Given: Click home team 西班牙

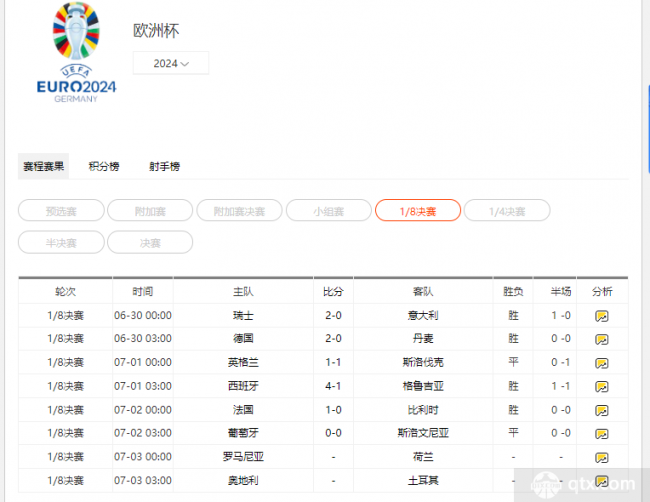Looking at the screenshot, I should 243,386.
